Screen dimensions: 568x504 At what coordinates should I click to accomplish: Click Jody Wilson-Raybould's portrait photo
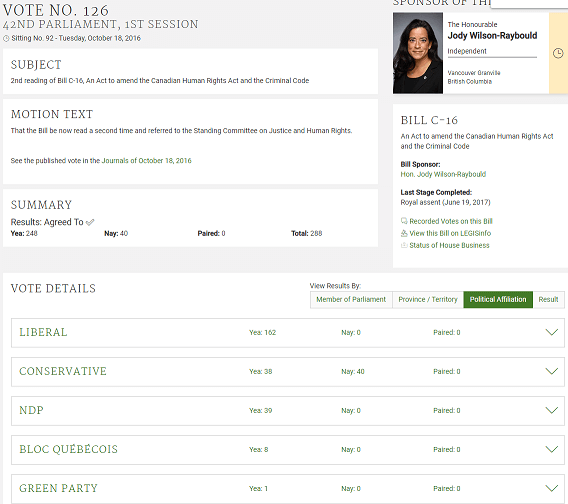(x=418, y=53)
